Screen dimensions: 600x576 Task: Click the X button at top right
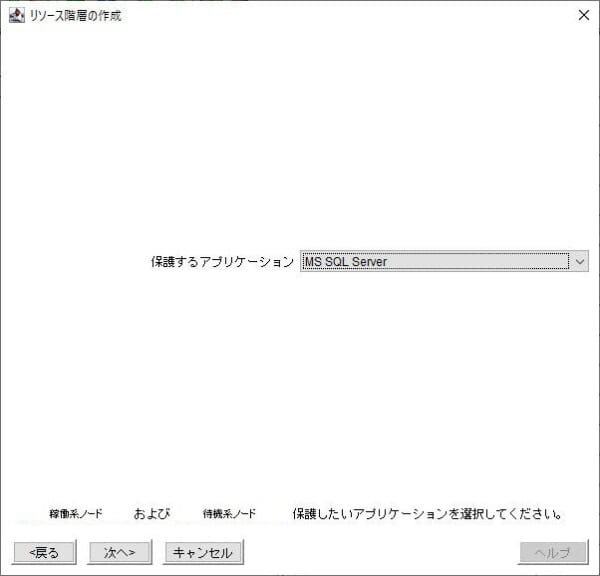(x=584, y=15)
